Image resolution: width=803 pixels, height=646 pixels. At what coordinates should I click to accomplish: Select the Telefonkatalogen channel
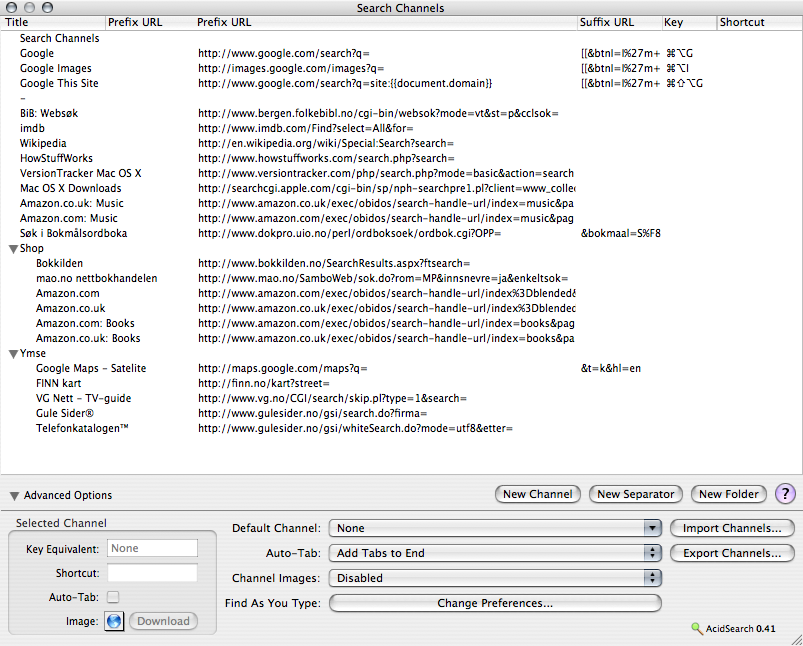click(82, 428)
